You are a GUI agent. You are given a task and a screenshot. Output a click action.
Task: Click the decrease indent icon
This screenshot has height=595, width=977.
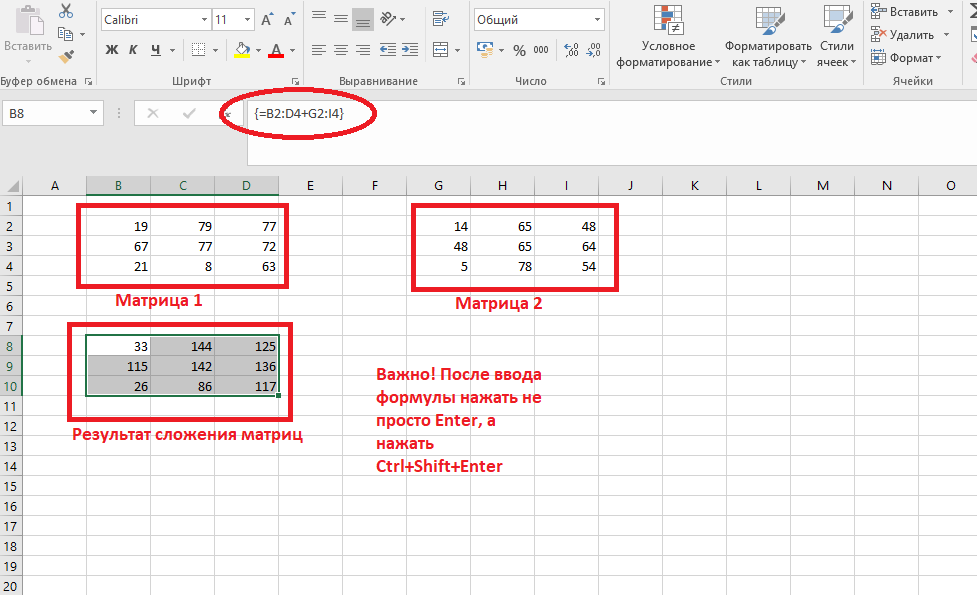tap(388, 50)
